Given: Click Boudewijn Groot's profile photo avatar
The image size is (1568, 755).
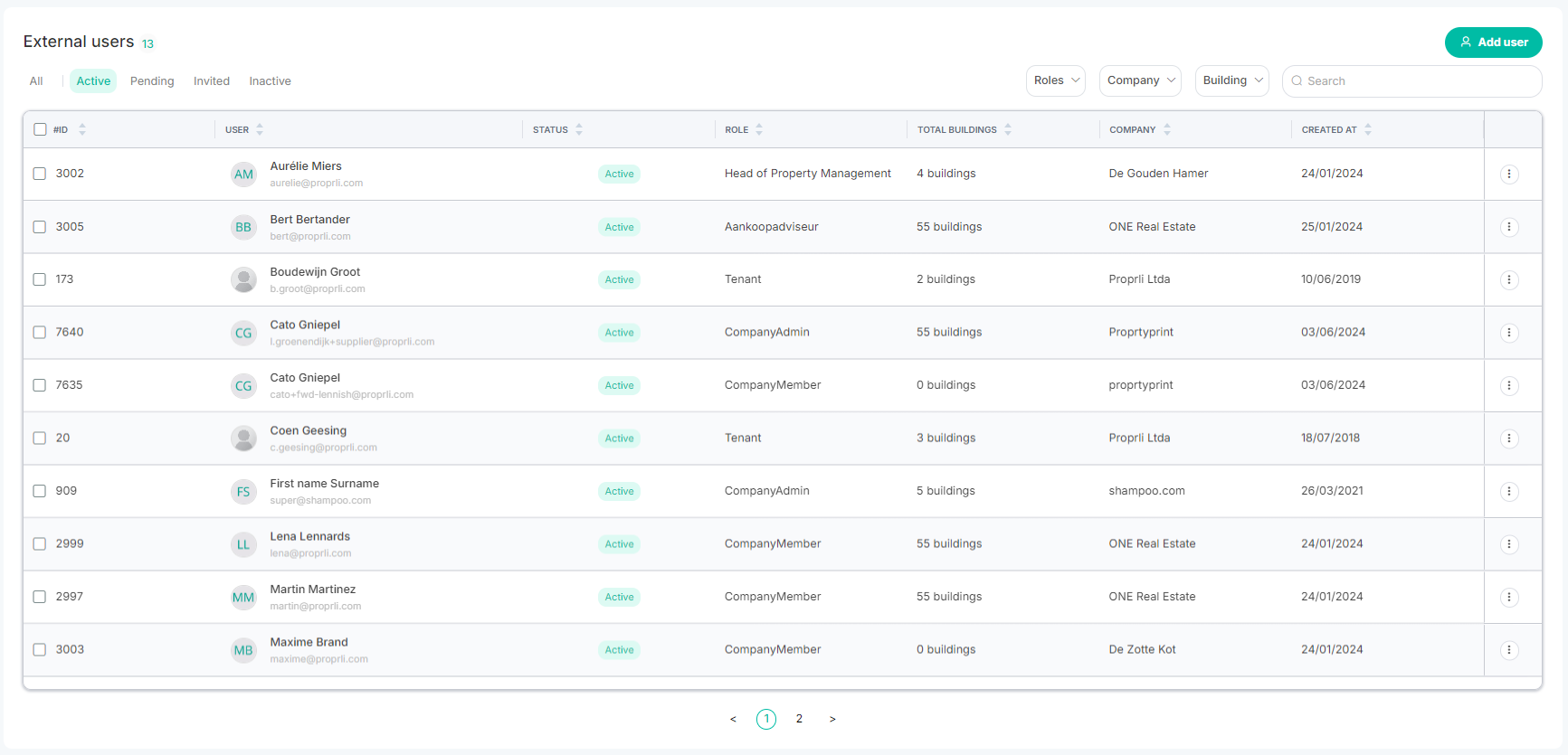Looking at the screenshot, I should pos(243,280).
